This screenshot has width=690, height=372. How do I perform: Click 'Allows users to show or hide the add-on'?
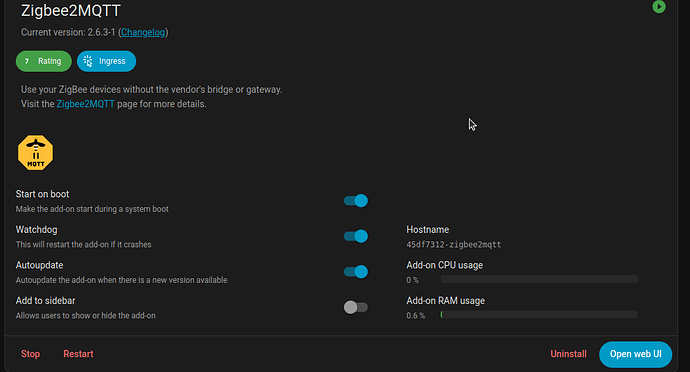pos(86,316)
